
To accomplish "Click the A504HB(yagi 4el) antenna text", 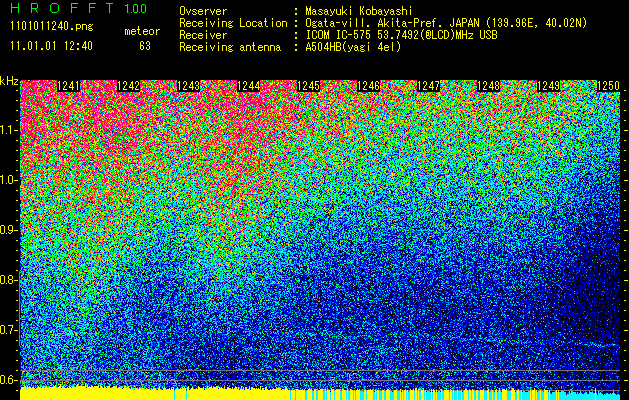I will [x=353, y=47].
